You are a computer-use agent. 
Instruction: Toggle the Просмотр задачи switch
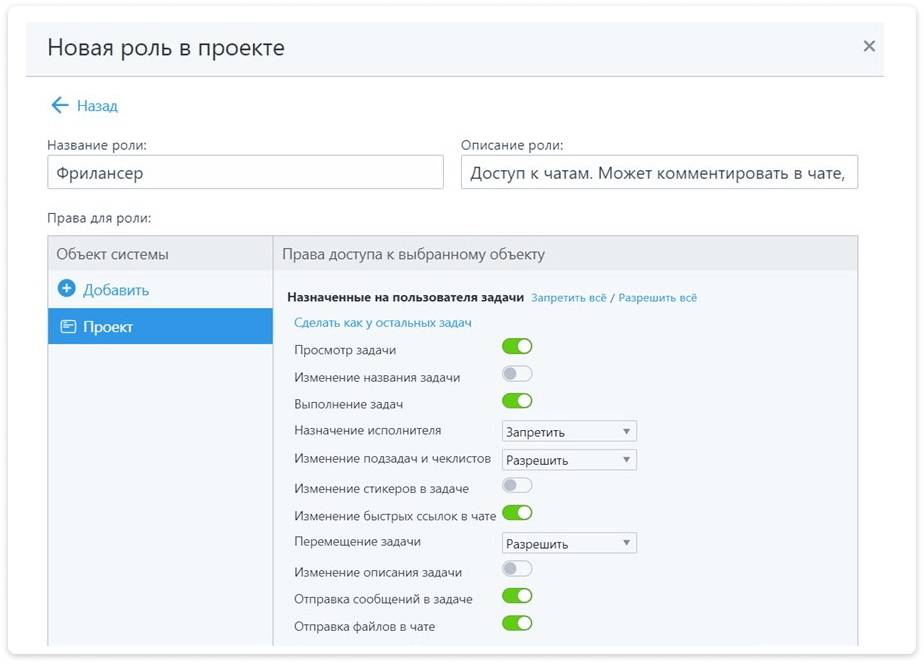(x=517, y=347)
